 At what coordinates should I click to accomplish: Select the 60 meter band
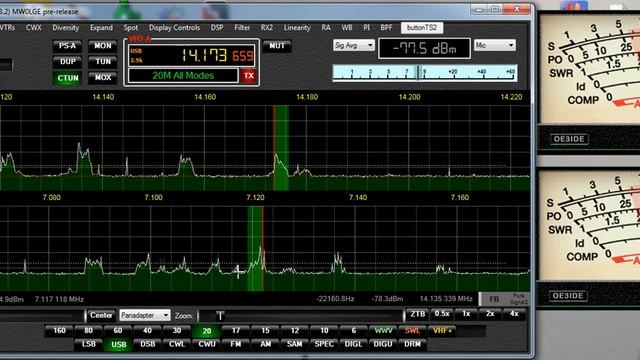click(118, 331)
